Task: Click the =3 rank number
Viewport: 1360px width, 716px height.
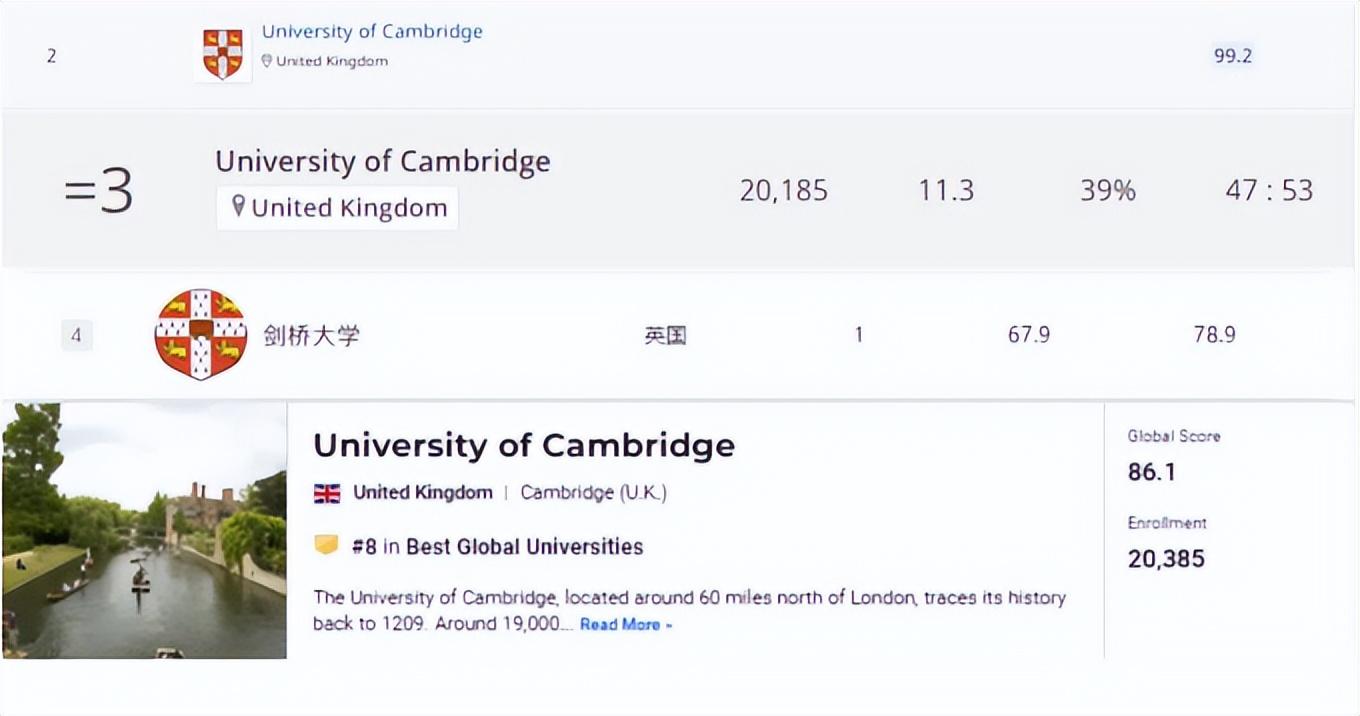Action: 98,190
